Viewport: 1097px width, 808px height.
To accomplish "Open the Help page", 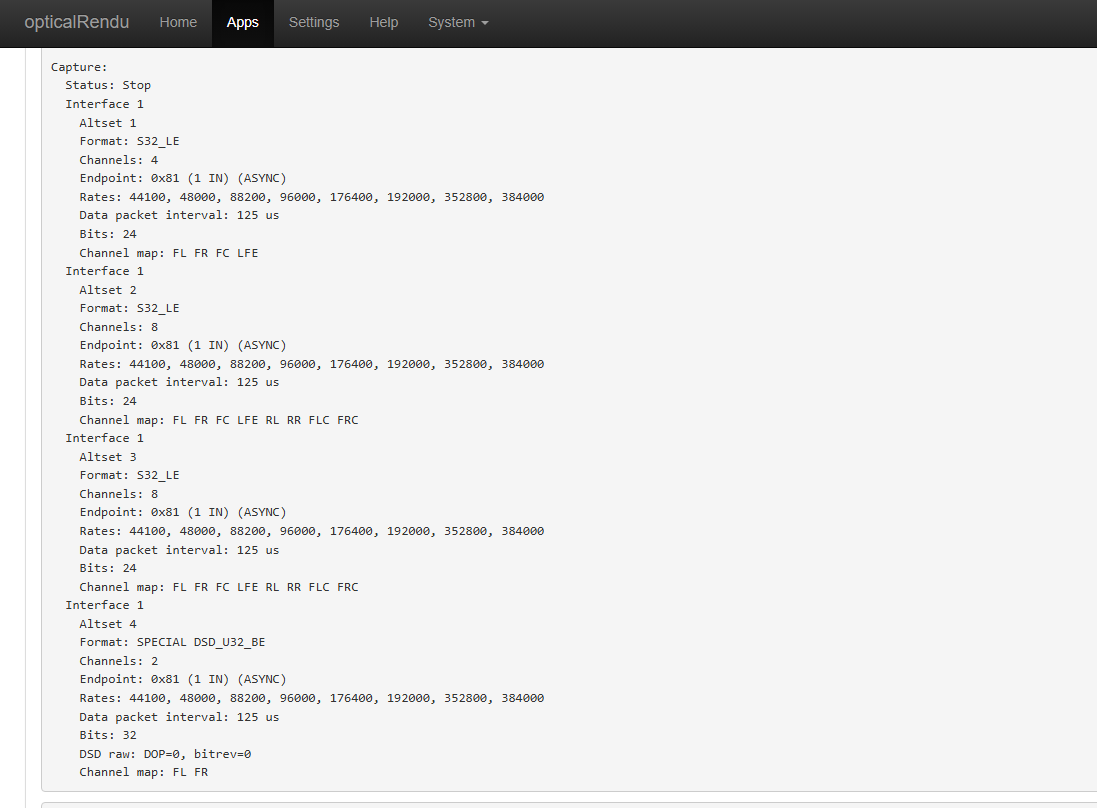I will [x=383, y=22].
